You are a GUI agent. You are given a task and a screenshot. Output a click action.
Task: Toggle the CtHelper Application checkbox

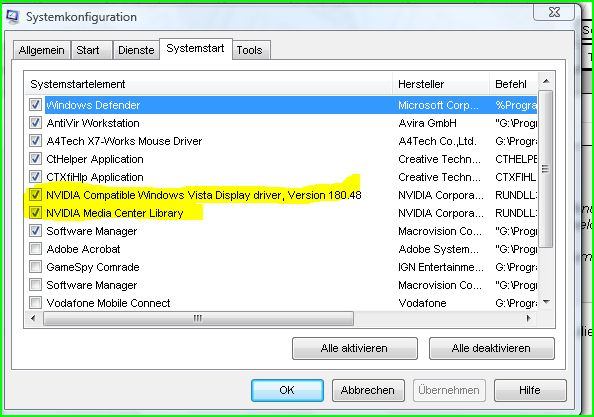(x=35, y=159)
